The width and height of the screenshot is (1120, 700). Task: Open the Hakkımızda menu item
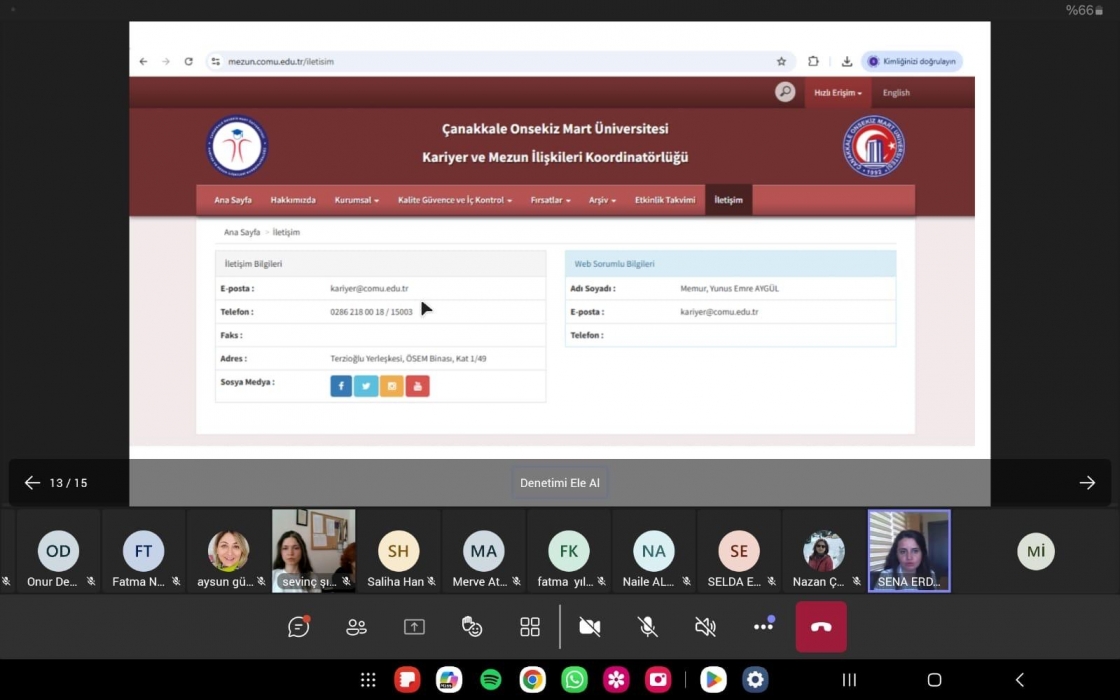click(293, 200)
